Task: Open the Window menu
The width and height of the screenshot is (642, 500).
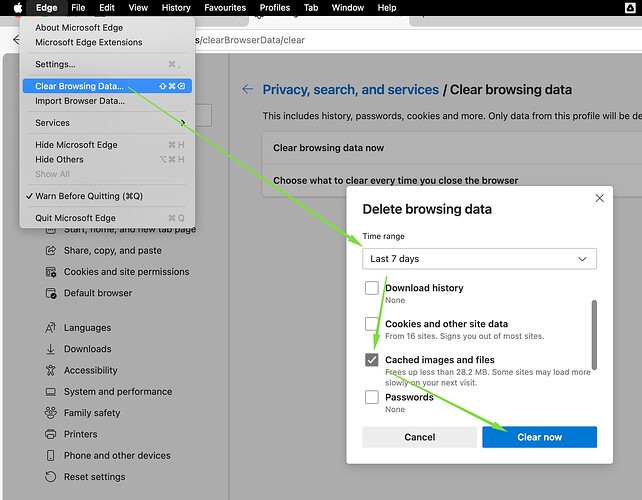Action: 348,8
